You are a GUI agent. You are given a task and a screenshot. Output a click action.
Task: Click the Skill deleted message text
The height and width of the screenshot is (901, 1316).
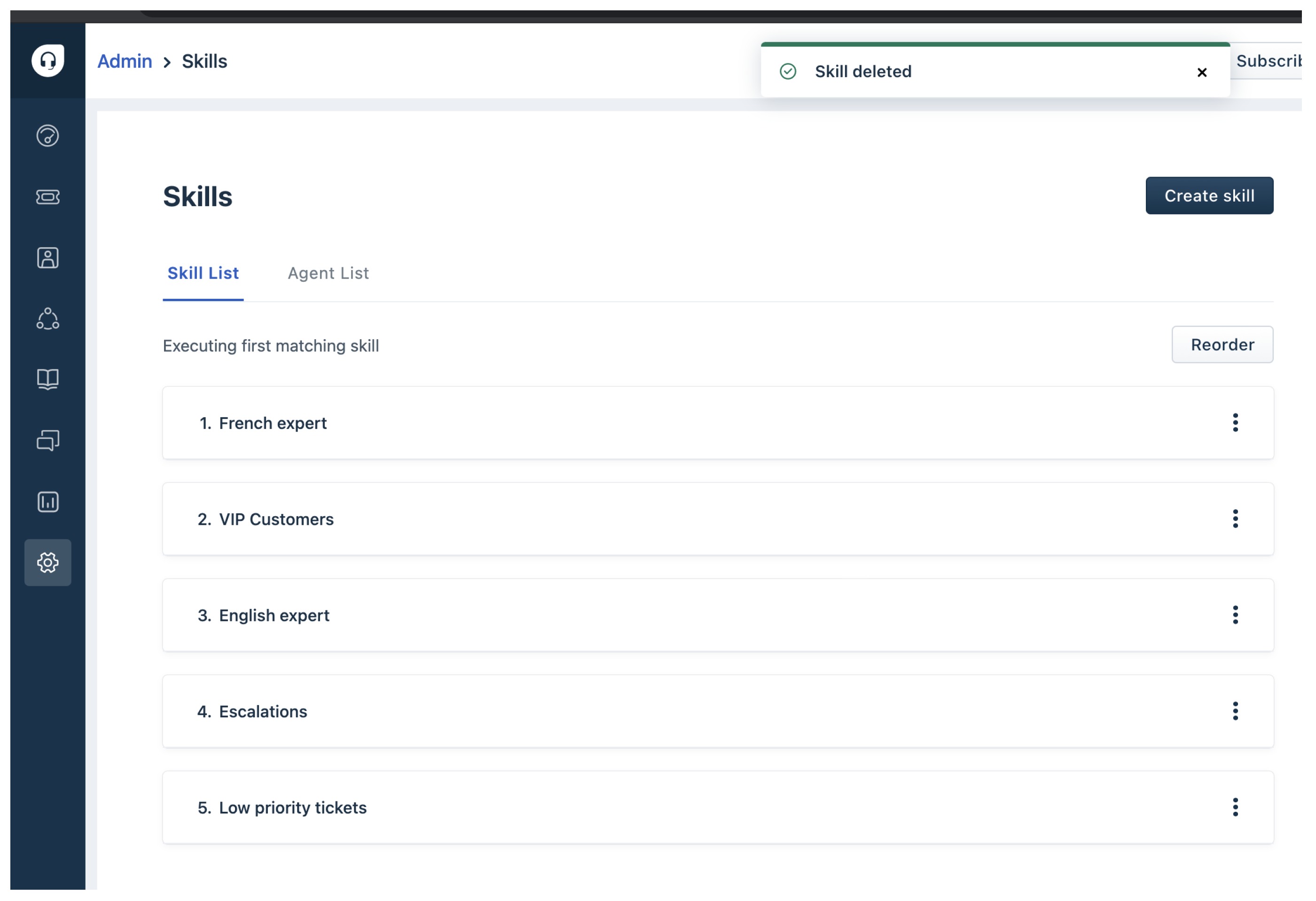pyautogui.click(x=863, y=71)
